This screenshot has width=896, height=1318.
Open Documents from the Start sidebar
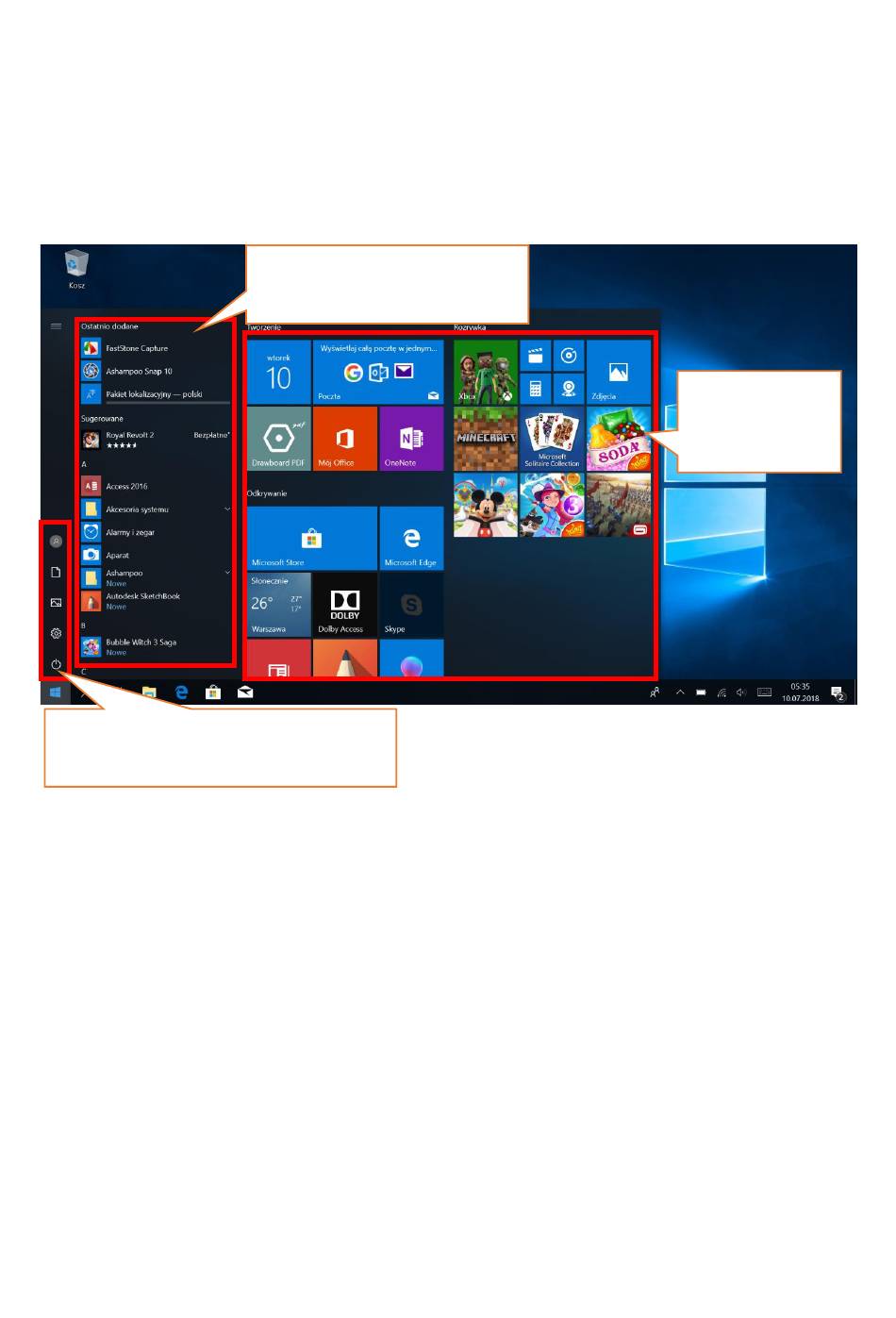(x=56, y=572)
